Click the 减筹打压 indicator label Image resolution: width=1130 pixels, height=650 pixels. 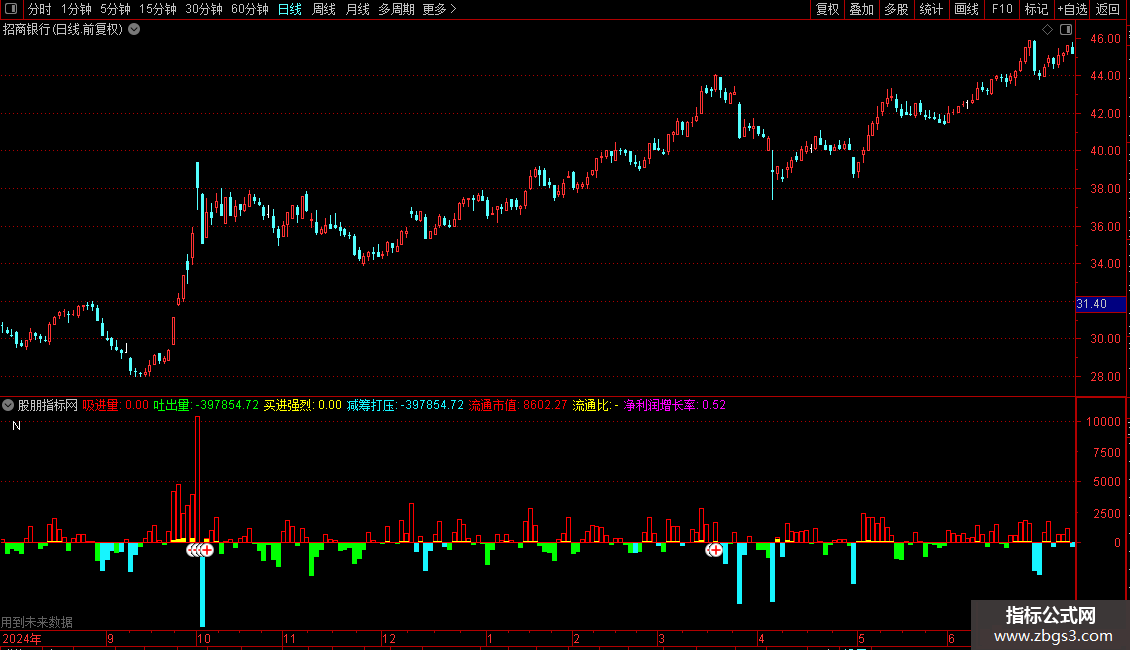tap(405, 405)
